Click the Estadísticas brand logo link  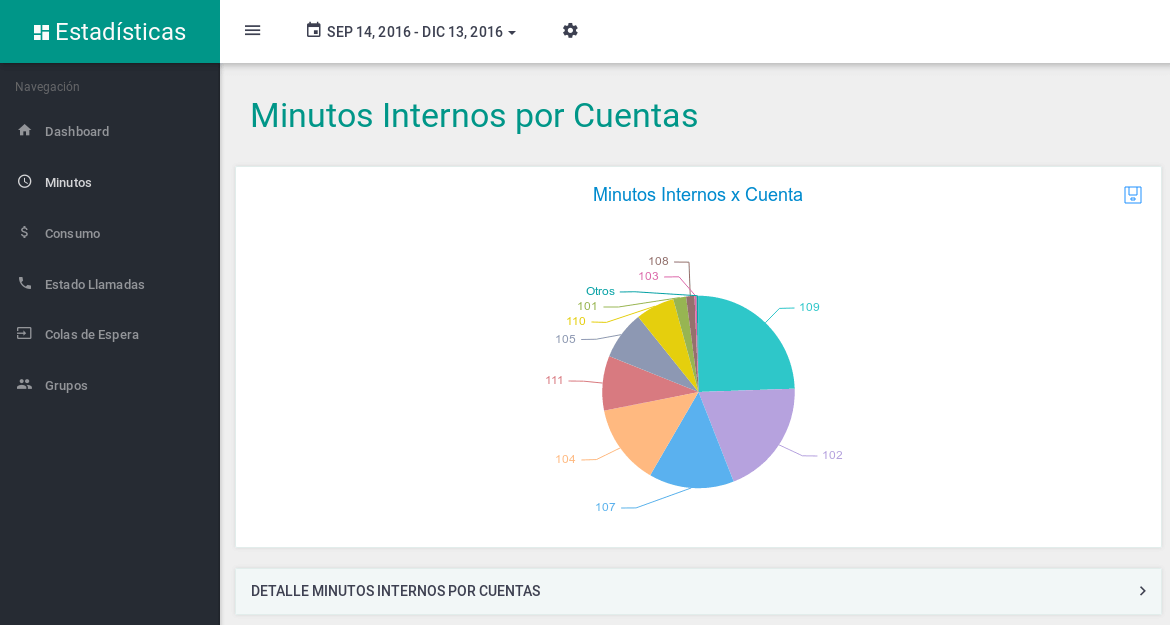tap(110, 32)
